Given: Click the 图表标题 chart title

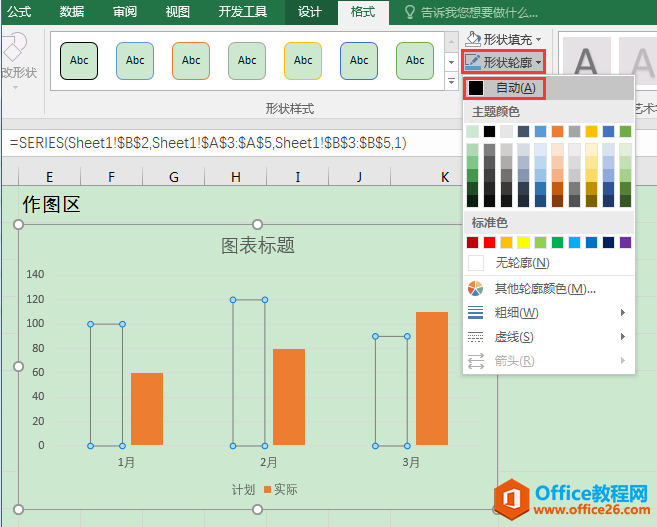Looking at the screenshot, I should 258,245.
